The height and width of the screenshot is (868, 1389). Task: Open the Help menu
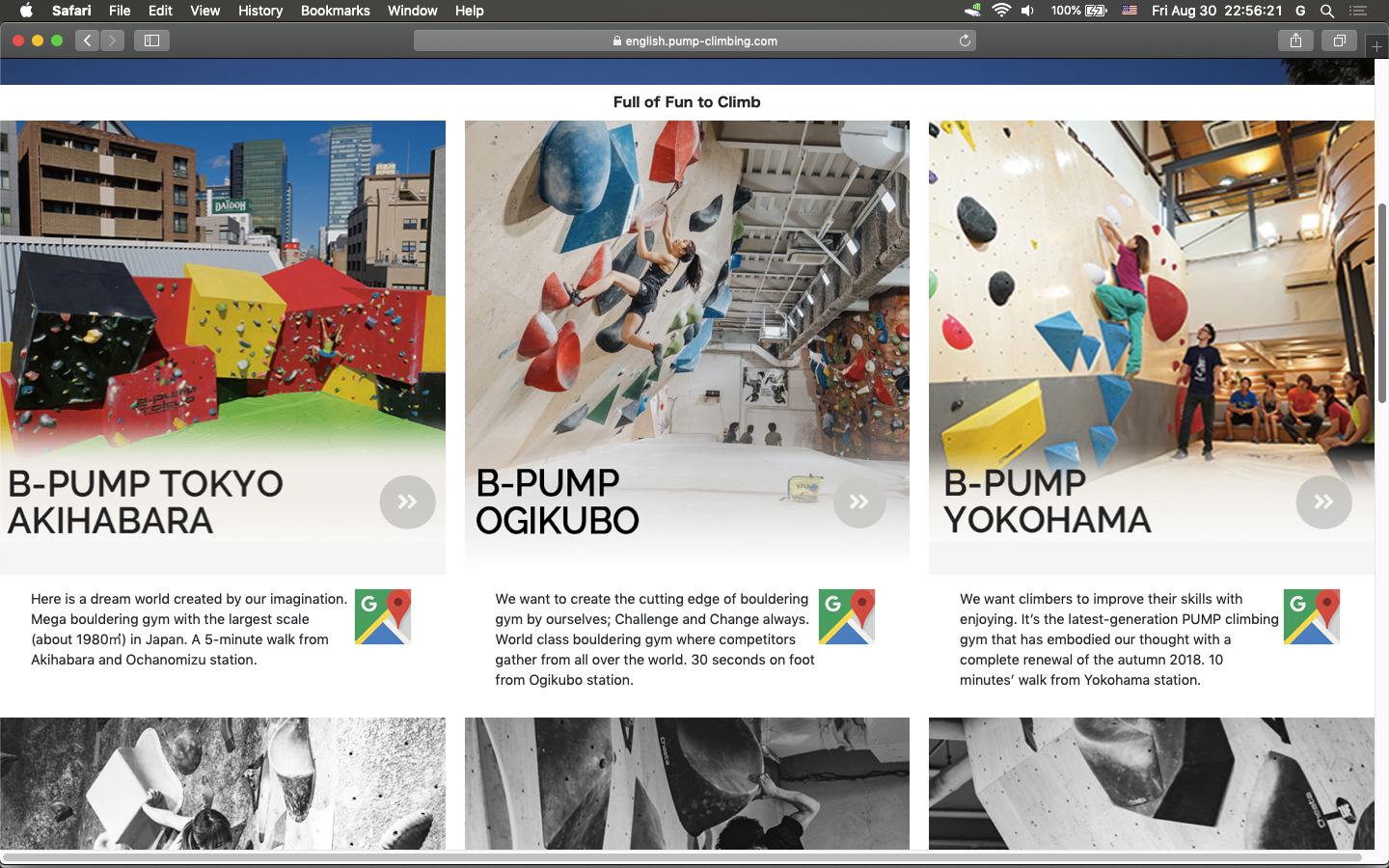tap(469, 11)
